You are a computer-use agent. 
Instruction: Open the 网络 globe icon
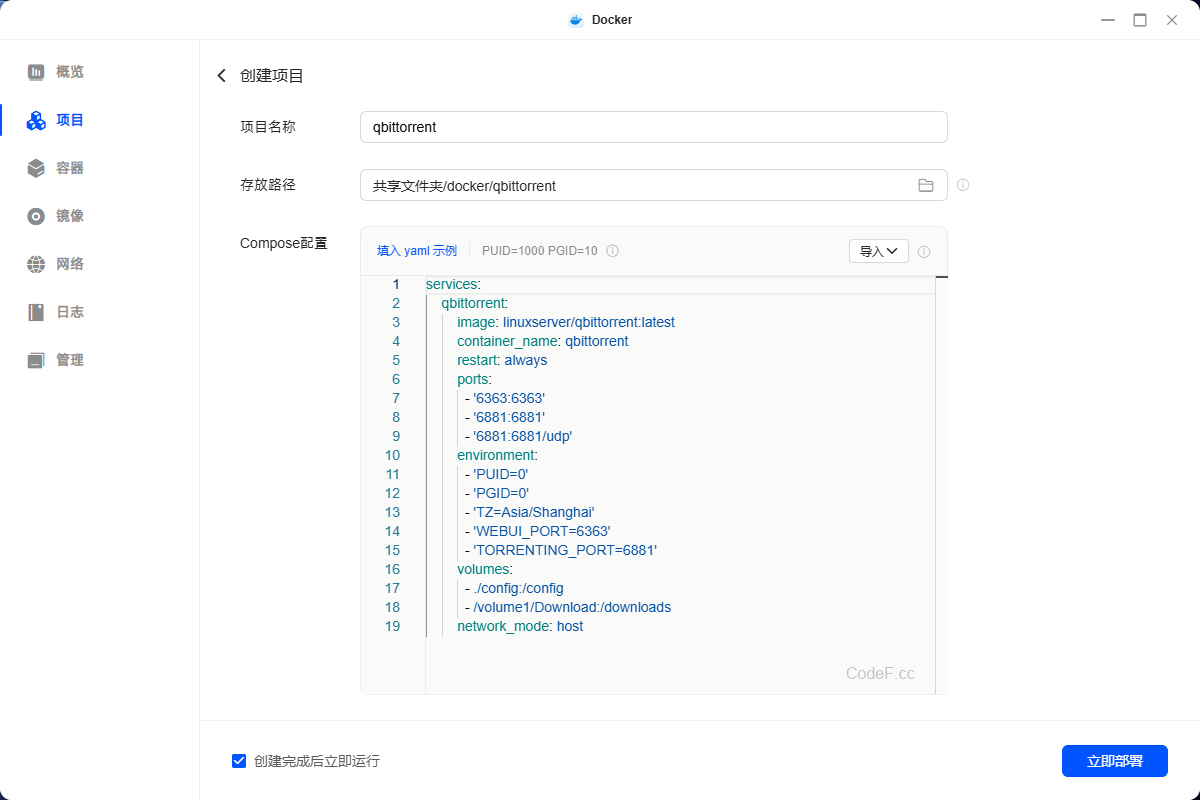(x=37, y=264)
